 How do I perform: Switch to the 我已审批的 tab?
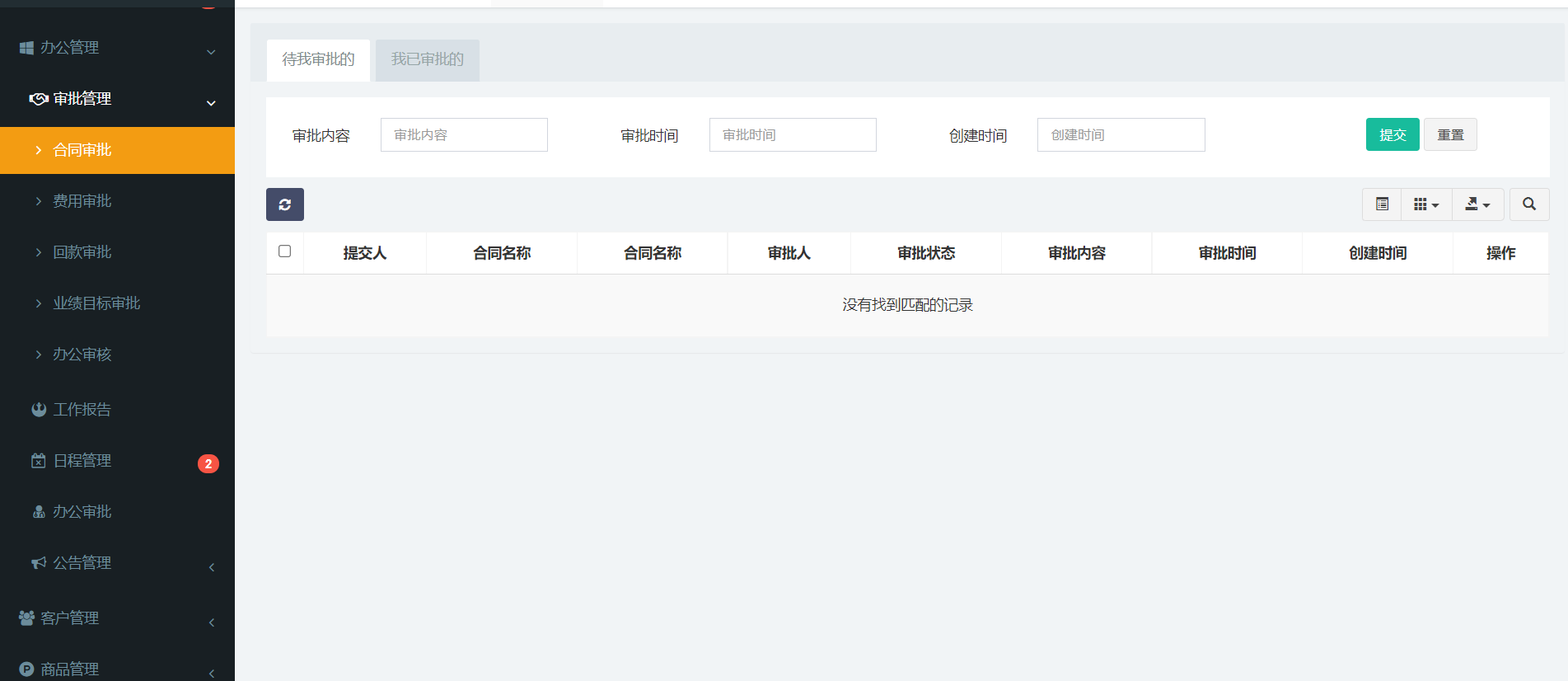pyautogui.click(x=428, y=59)
